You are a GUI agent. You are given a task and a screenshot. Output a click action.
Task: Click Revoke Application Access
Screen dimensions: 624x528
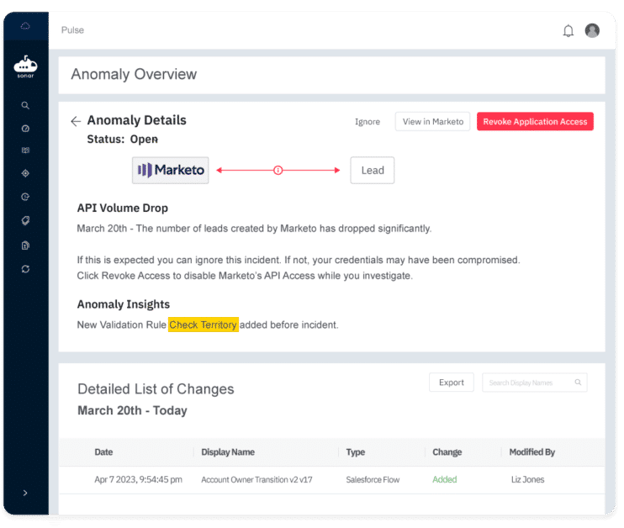click(535, 121)
